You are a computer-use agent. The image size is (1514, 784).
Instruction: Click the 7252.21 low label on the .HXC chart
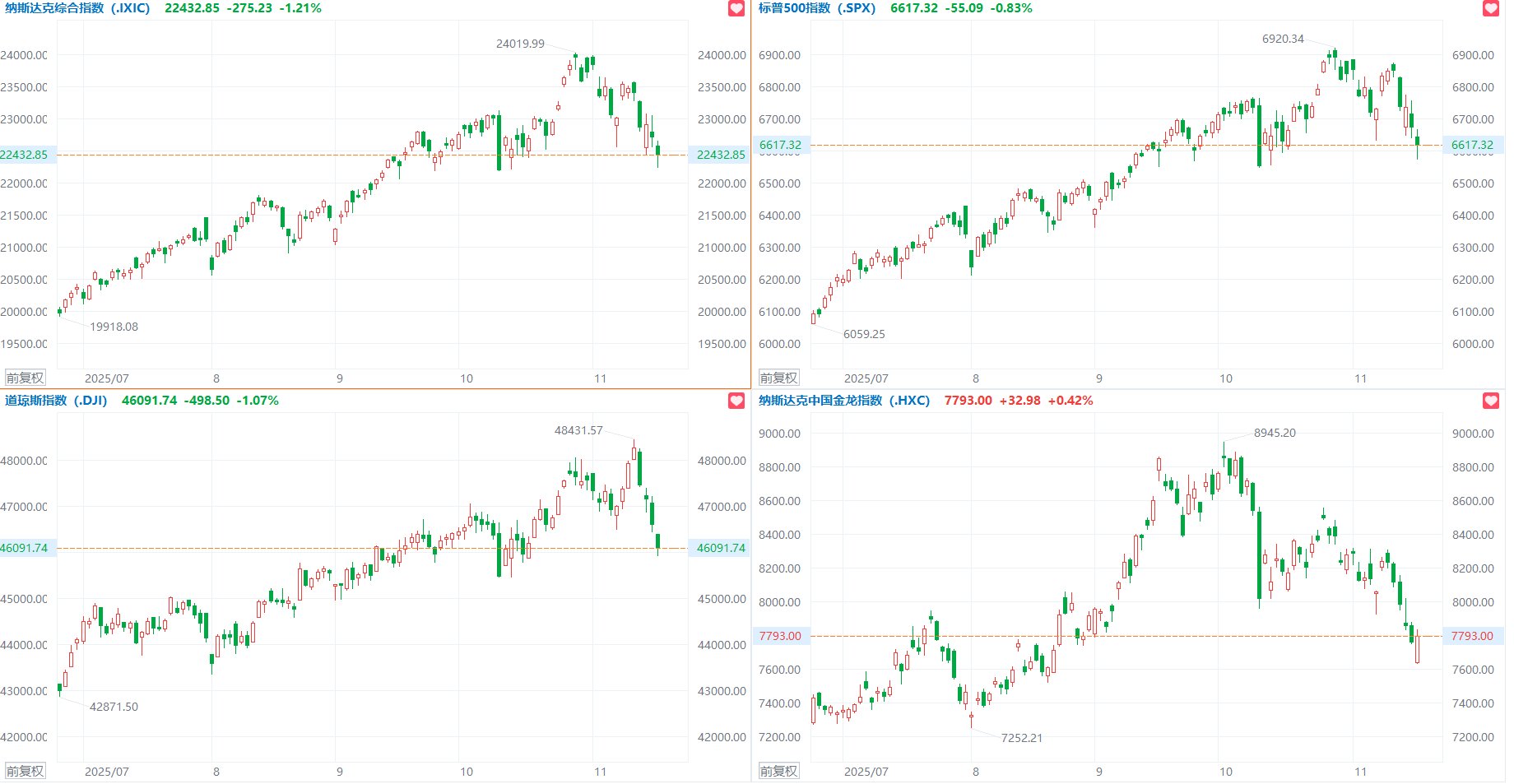point(1021,738)
